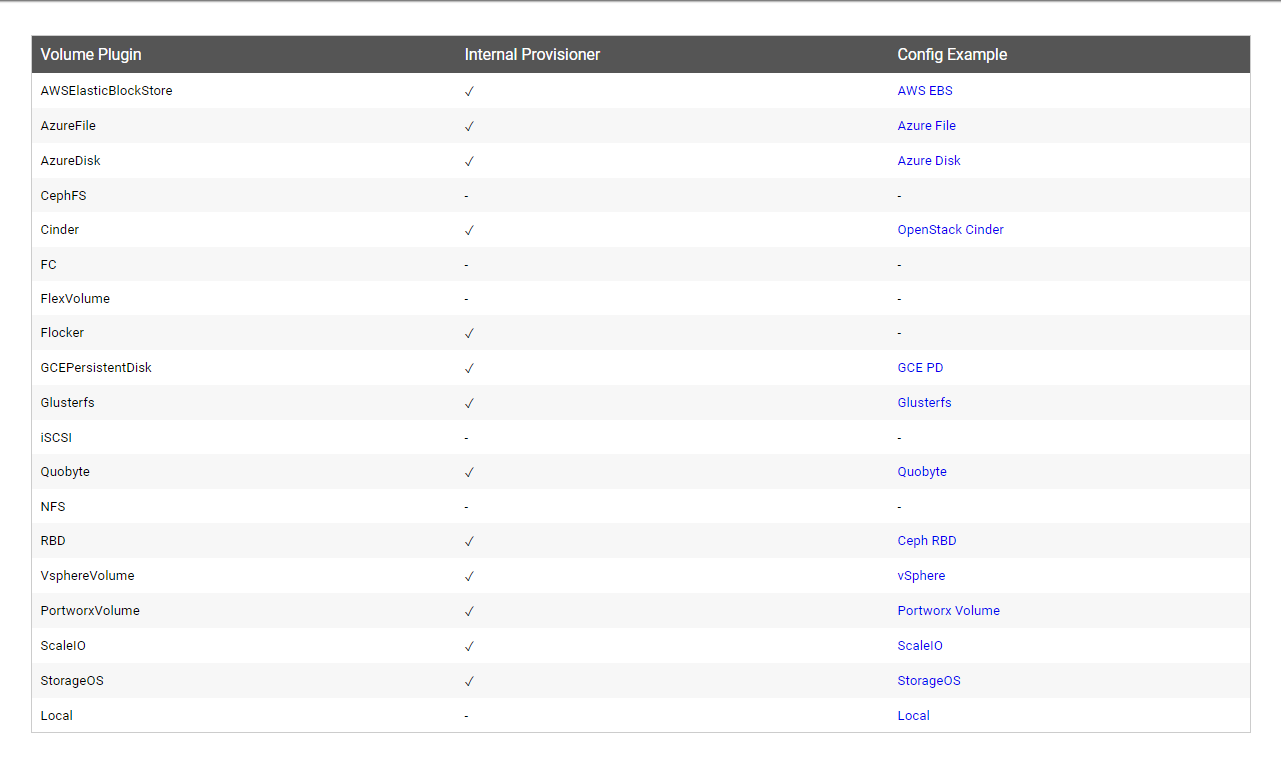Click the provisioner checkmark in StorageOS row
The width and height of the screenshot is (1281, 762).
[x=469, y=681]
